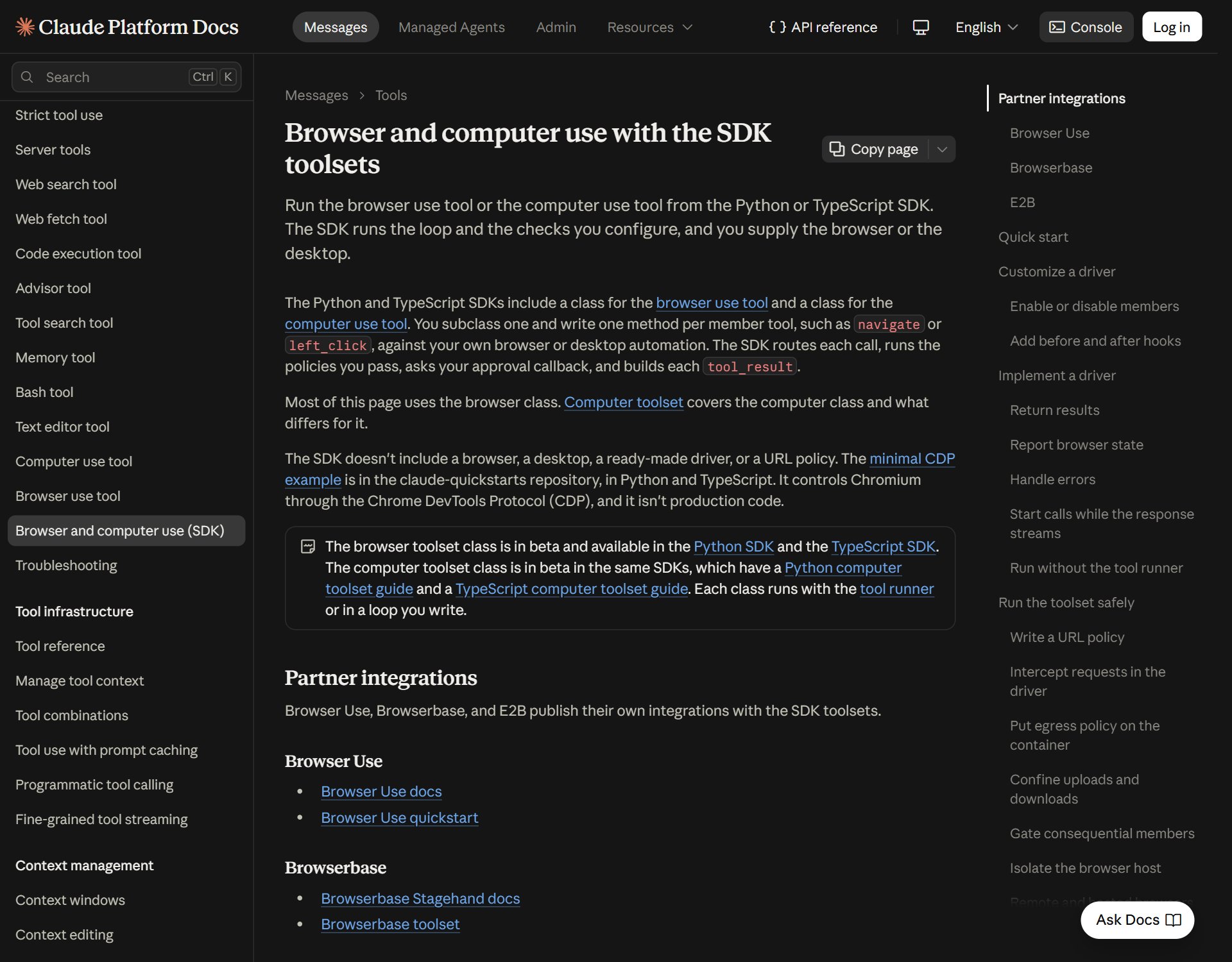Focus the Search input field
The height and width of the screenshot is (962, 1232).
point(126,77)
